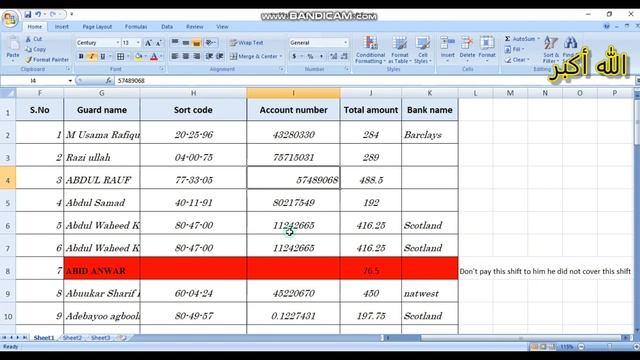Click the horizontal scrollbar thumb
This screenshot has width=640, height=360.
(x=520, y=338)
